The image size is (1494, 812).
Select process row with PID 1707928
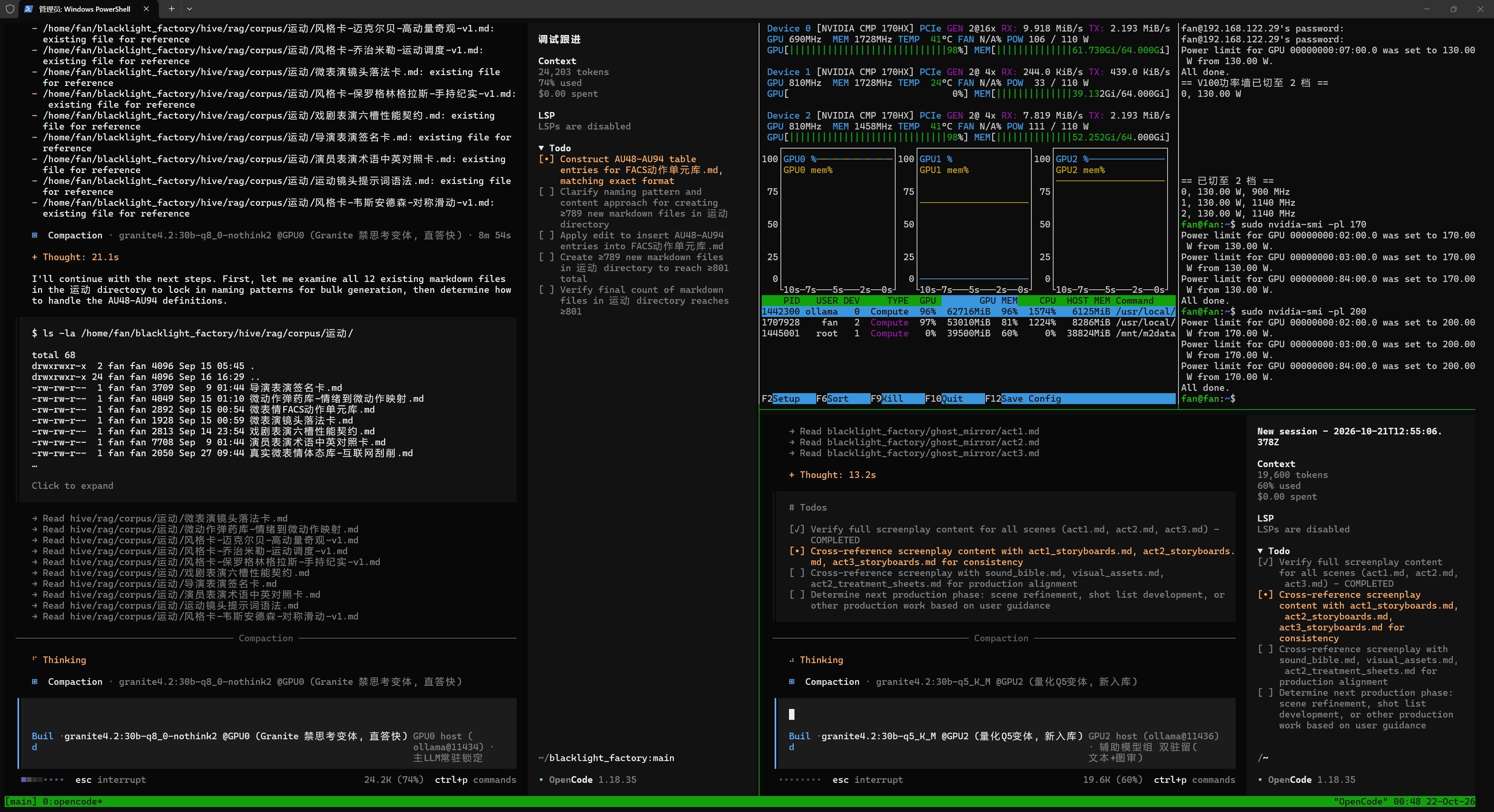pyautogui.click(x=968, y=322)
